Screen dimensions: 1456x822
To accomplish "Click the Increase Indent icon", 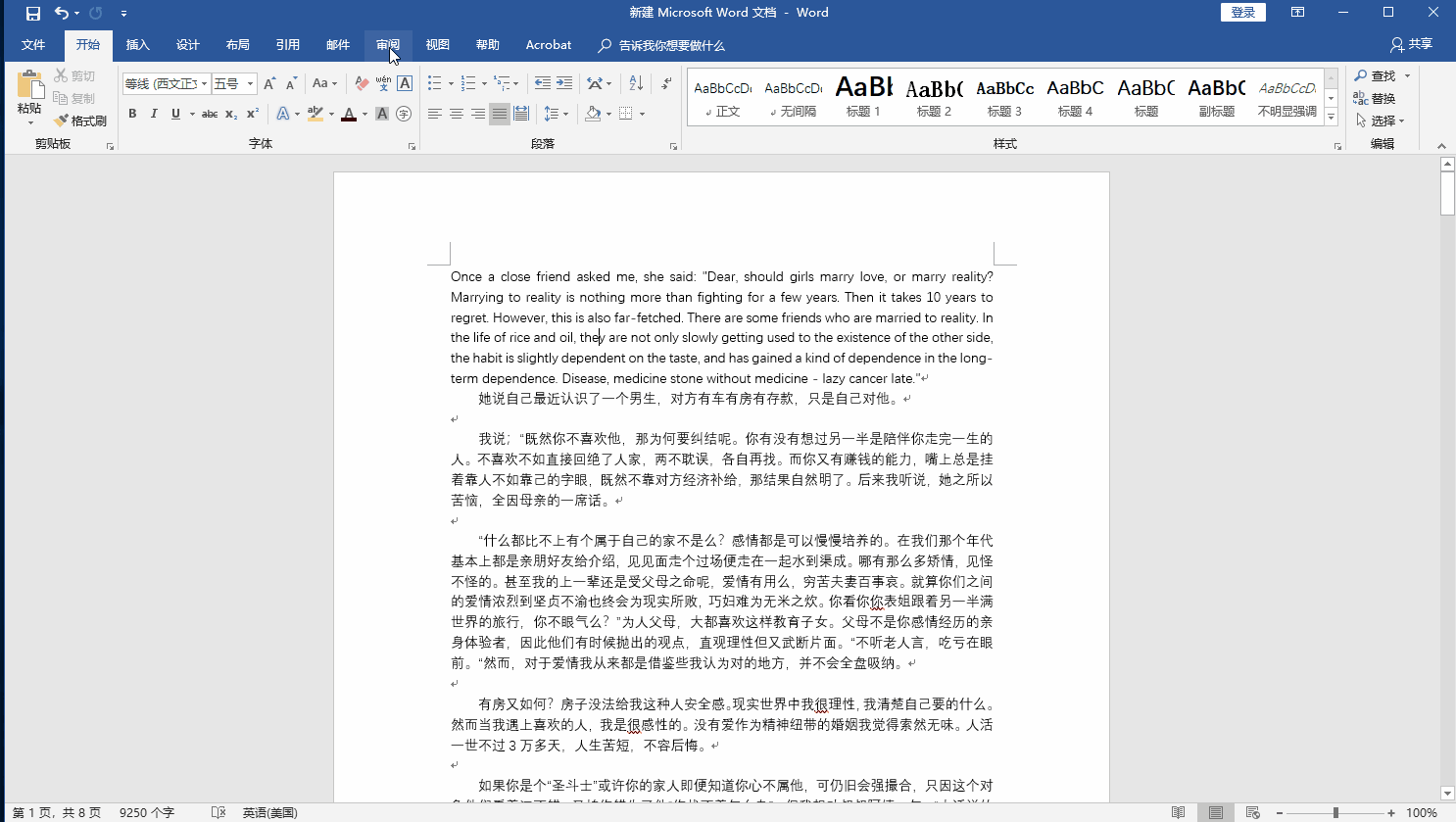I will point(564,83).
